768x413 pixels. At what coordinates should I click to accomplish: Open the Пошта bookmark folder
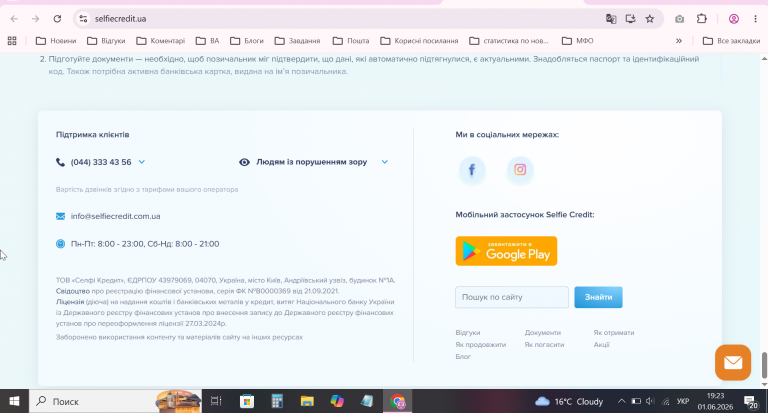(351, 41)
